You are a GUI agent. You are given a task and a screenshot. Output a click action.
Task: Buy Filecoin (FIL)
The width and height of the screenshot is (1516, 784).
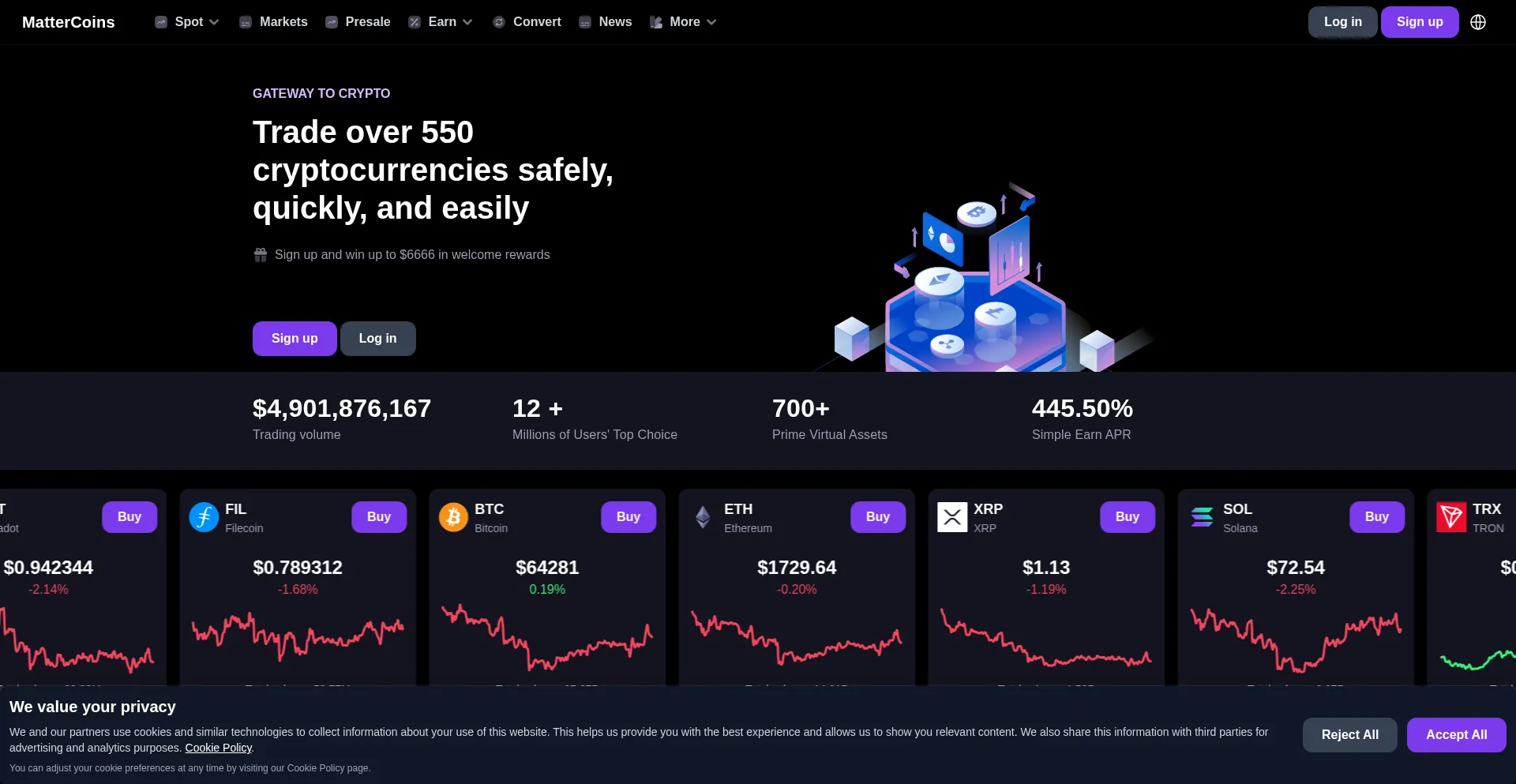click(379, 517)
